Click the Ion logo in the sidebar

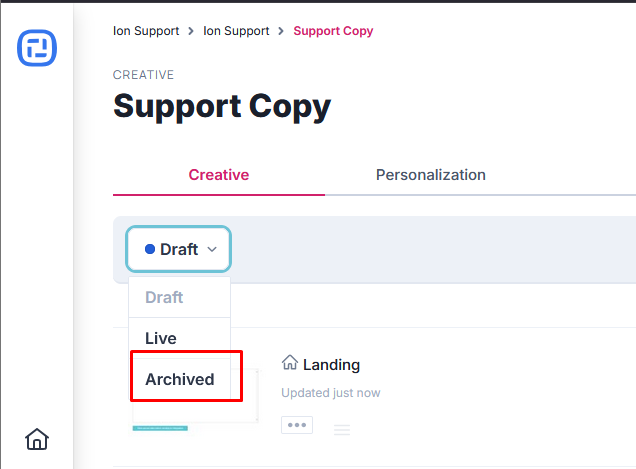pos(37,48)
